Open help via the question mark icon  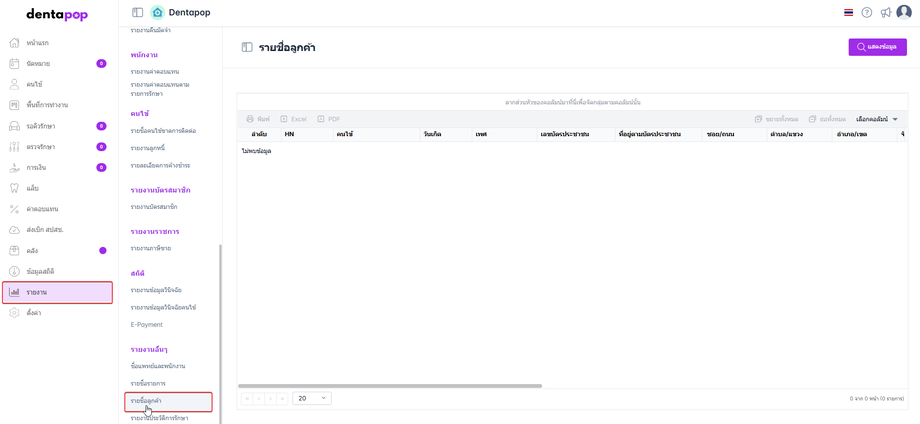867,12
